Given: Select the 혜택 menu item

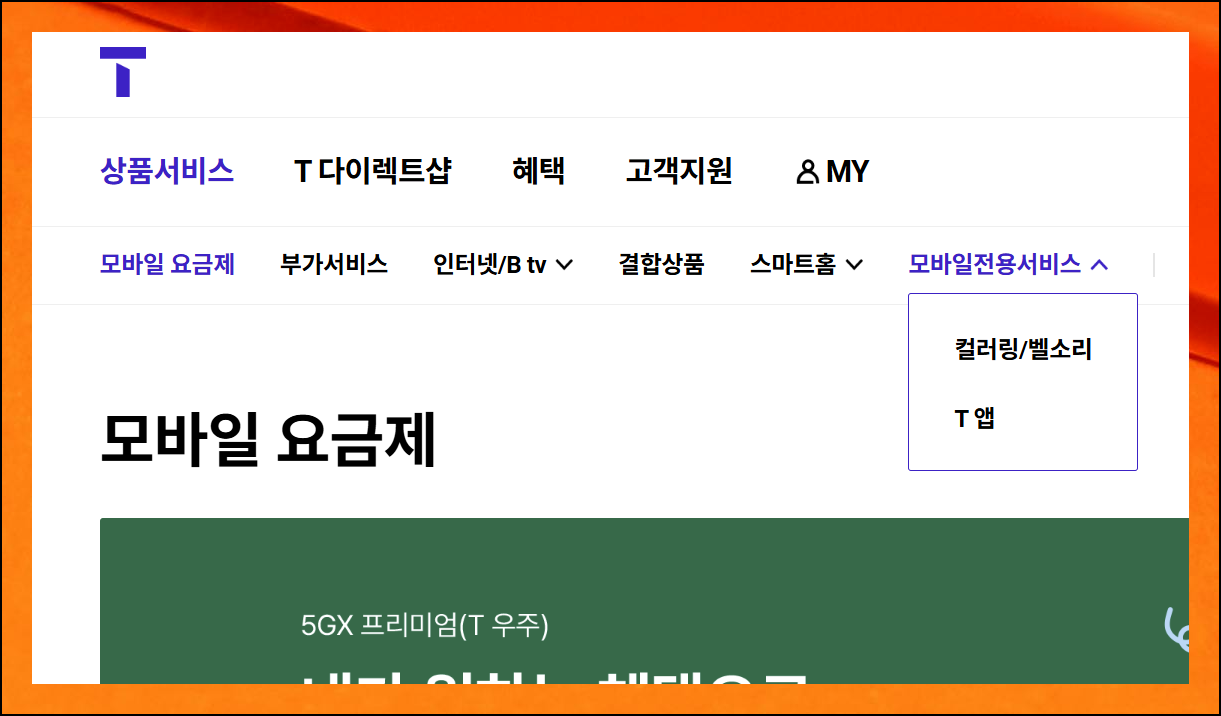Looking at the screenshot, I should click(x=539, y=171).
